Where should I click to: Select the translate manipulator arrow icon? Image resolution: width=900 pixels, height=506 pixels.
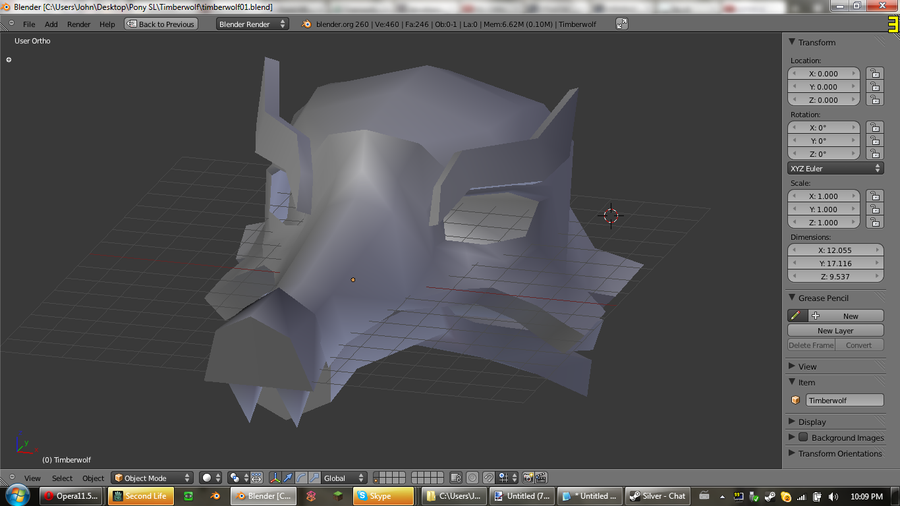(288, 478)
